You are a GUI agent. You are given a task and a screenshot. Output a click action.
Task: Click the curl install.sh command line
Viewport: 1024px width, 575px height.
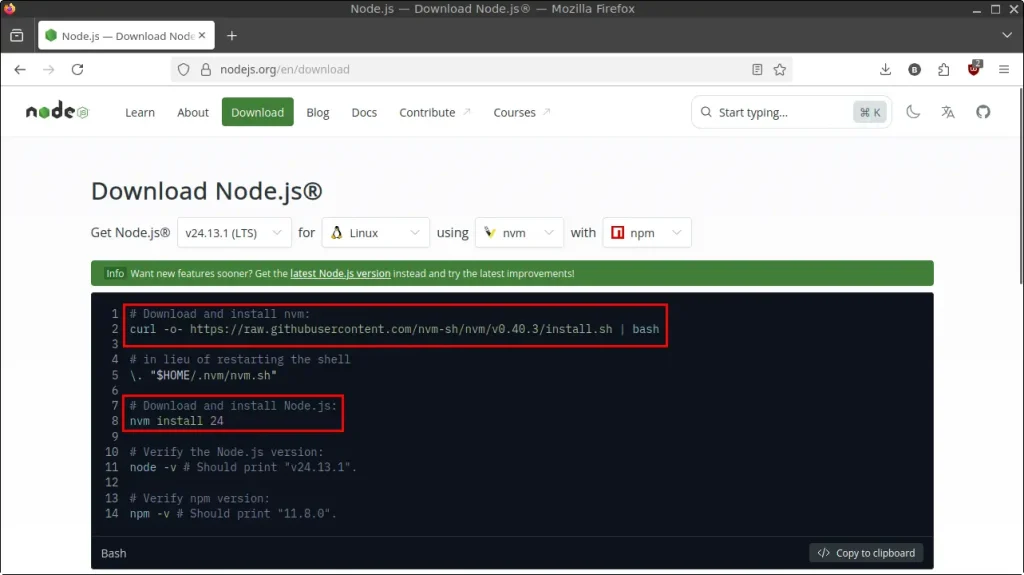pyautogui.click(x=394, y=329)
